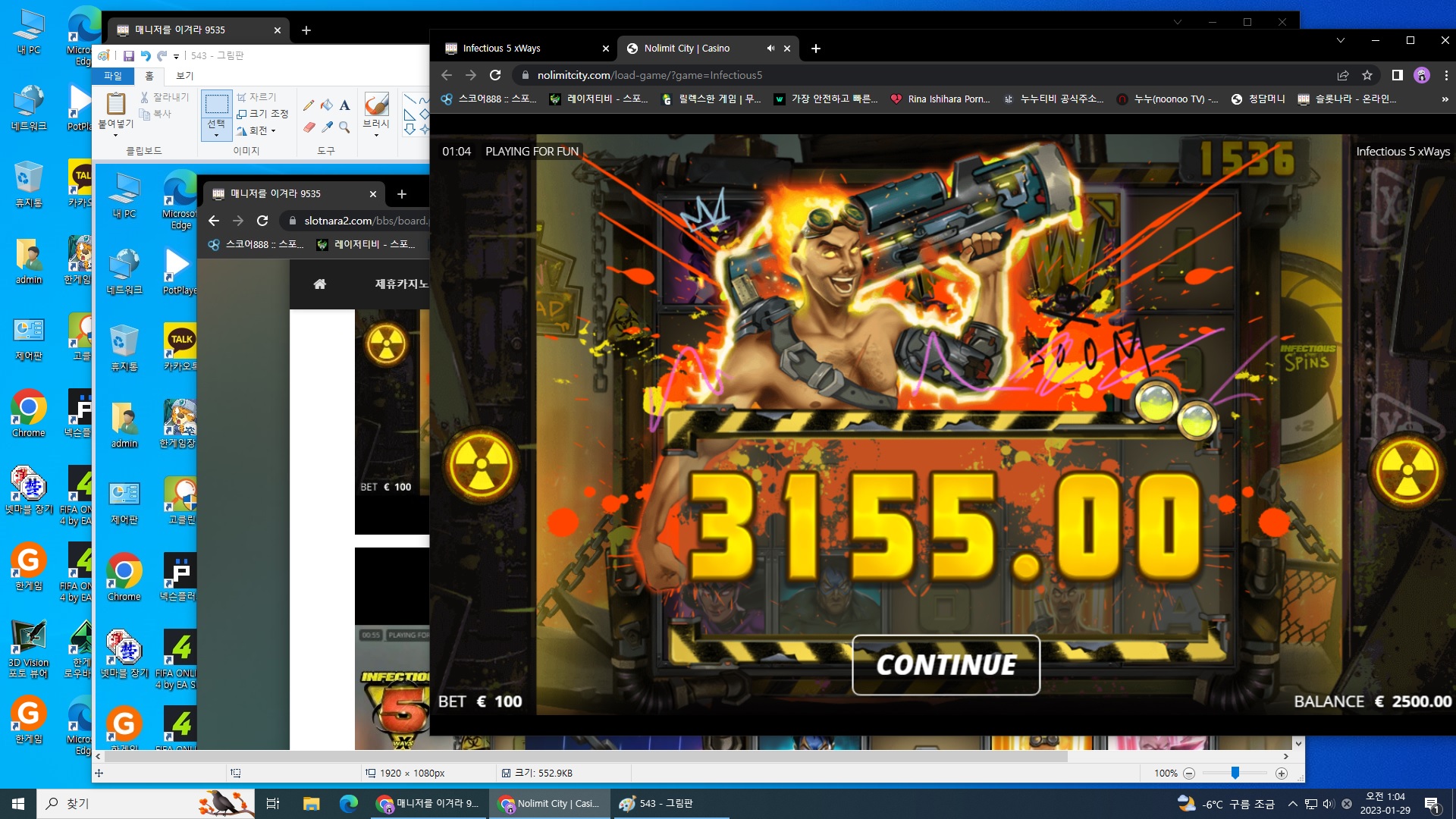The width and height of the screenshot is (1456, 819).
Task: Open the Chrome three-dot menu
Action: pos(1446,75)
